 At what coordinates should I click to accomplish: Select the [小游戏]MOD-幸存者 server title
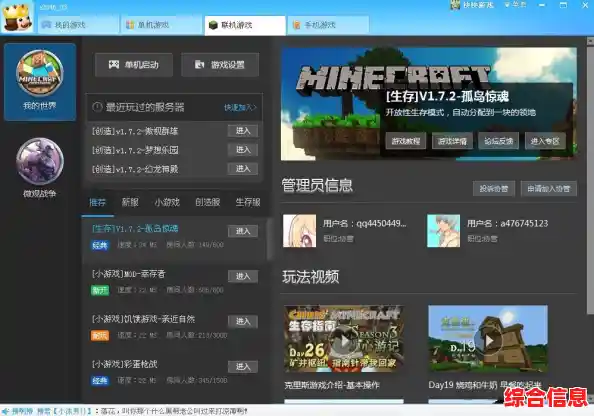tap(129, 274)
